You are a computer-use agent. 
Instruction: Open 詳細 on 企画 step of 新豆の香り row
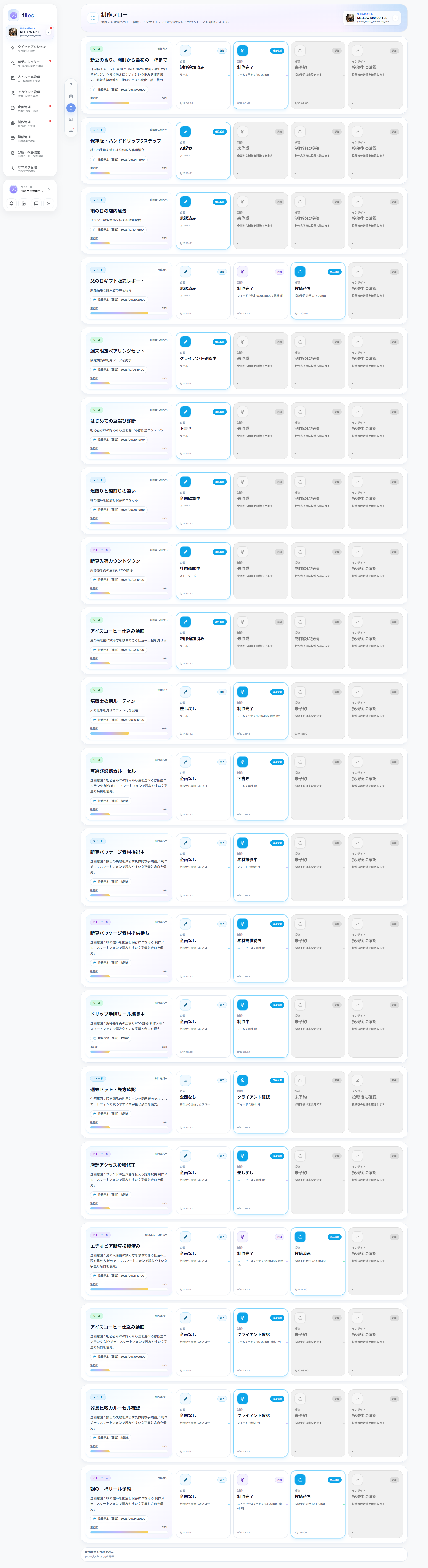(222, 50)
